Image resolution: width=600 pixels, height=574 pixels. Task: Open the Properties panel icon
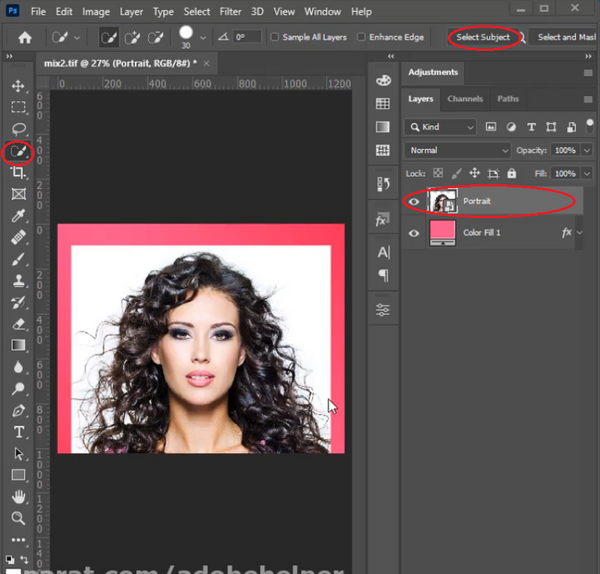click(383, 310)
